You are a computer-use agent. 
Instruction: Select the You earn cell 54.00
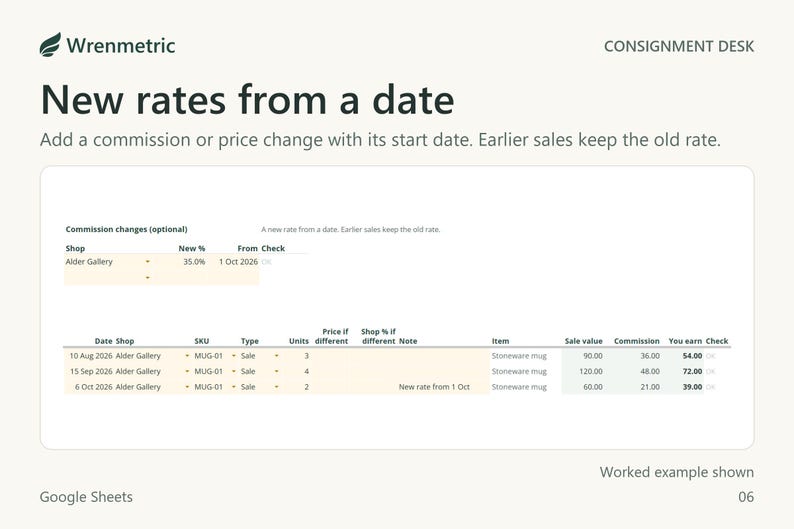click(683, 356)
